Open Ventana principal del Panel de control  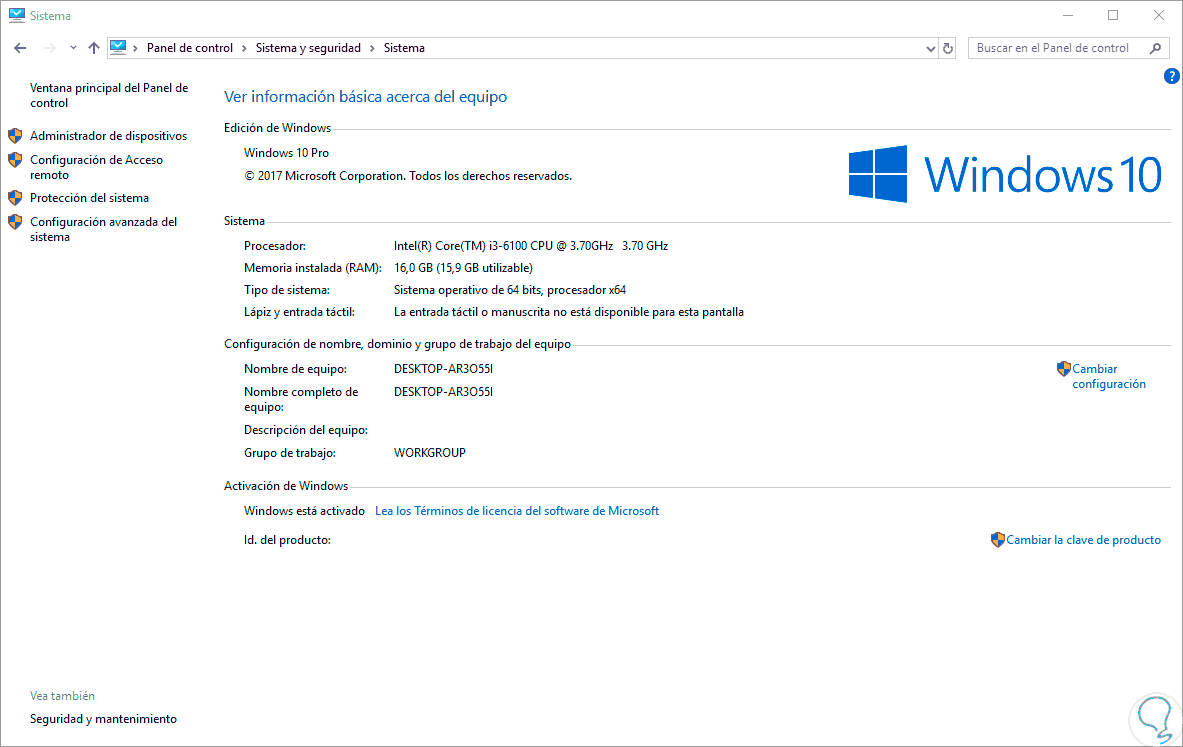pyautogui.click(x=109, y=95)
